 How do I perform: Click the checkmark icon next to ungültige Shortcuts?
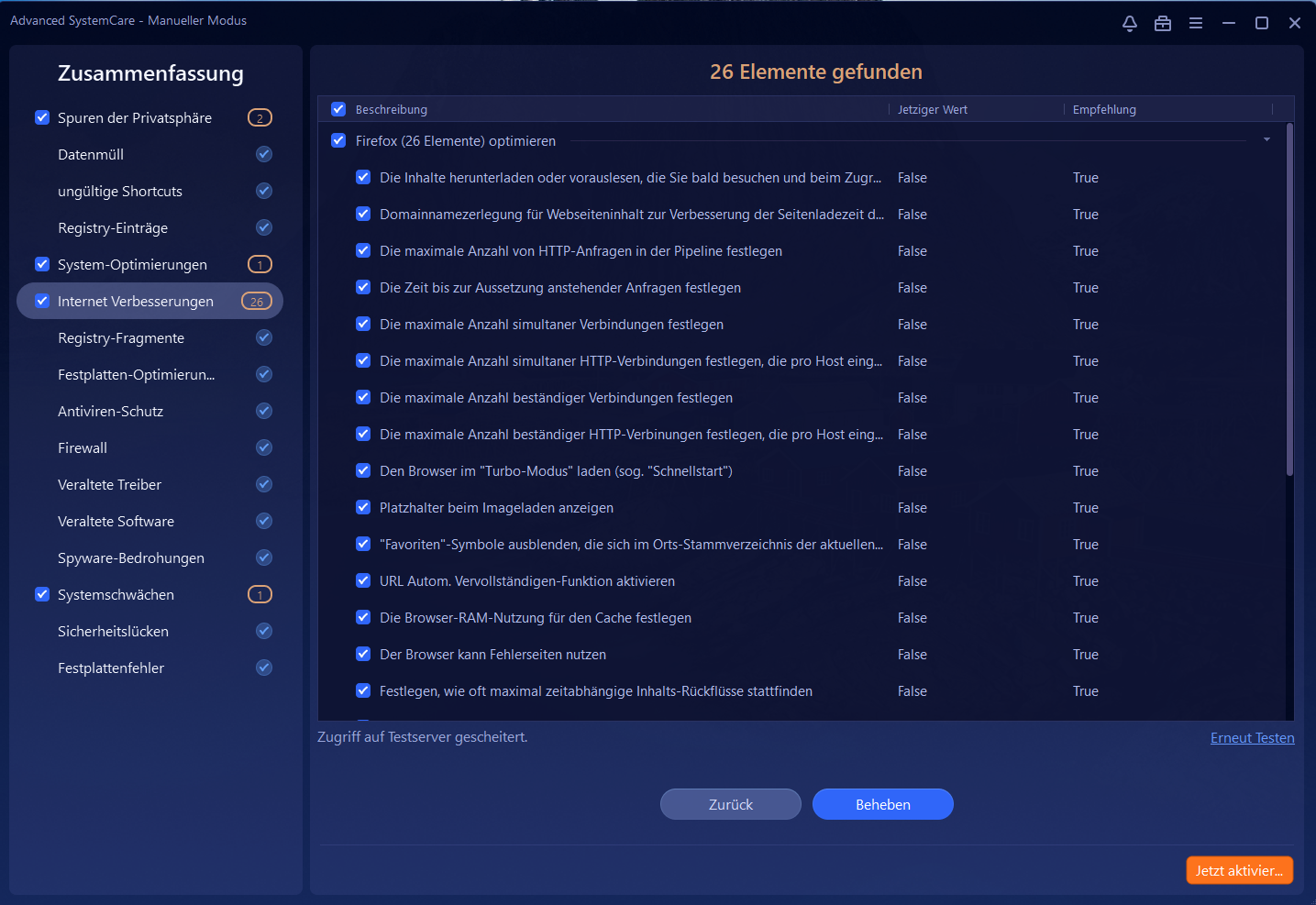264,191
